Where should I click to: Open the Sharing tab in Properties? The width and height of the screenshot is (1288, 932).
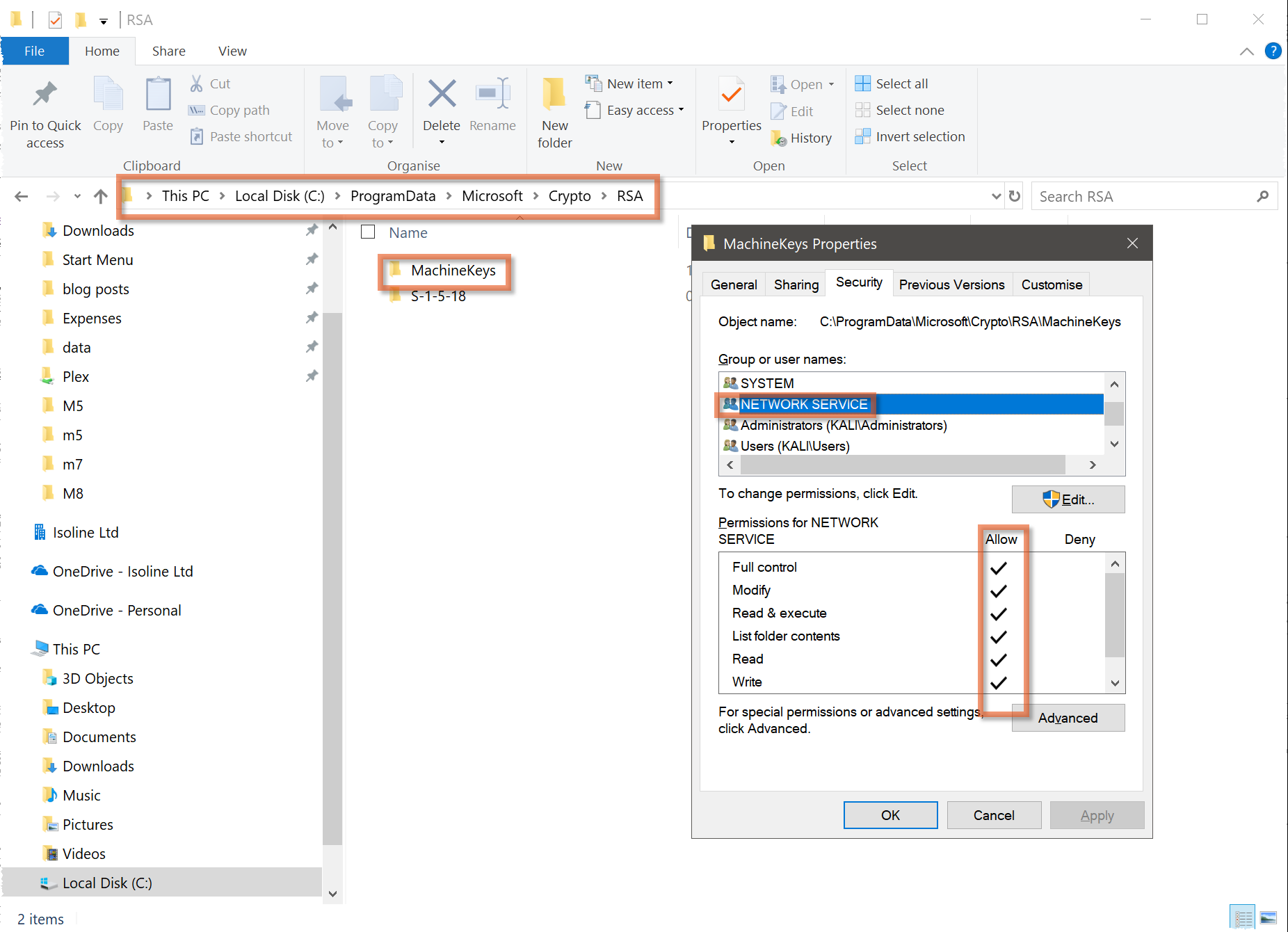tap(796, 284)
